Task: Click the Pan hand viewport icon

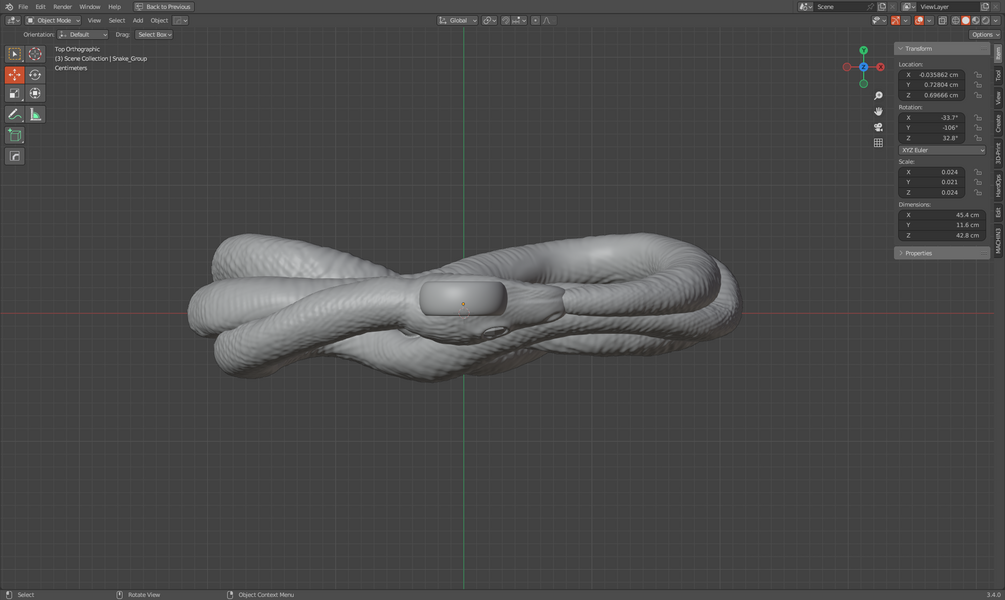Action: [x=878, y=112]
